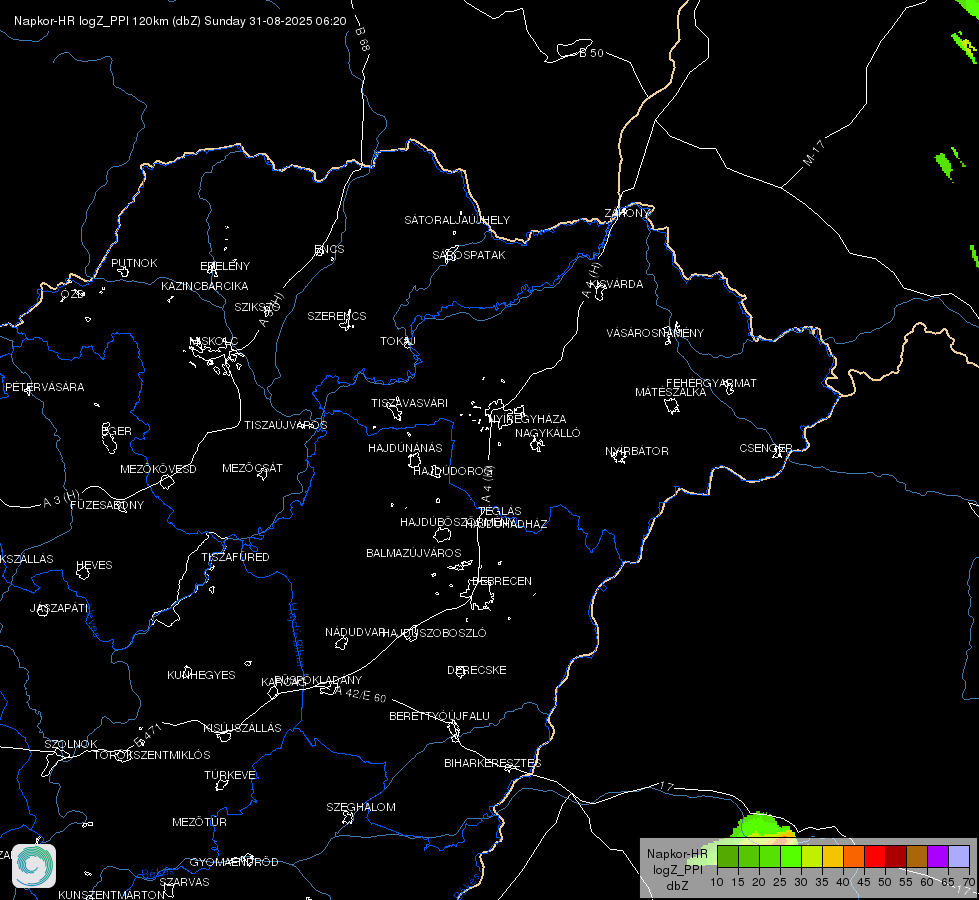Click the SZEGHALOM town label
Screen dimensions: 979x900
tap(361, 807)
